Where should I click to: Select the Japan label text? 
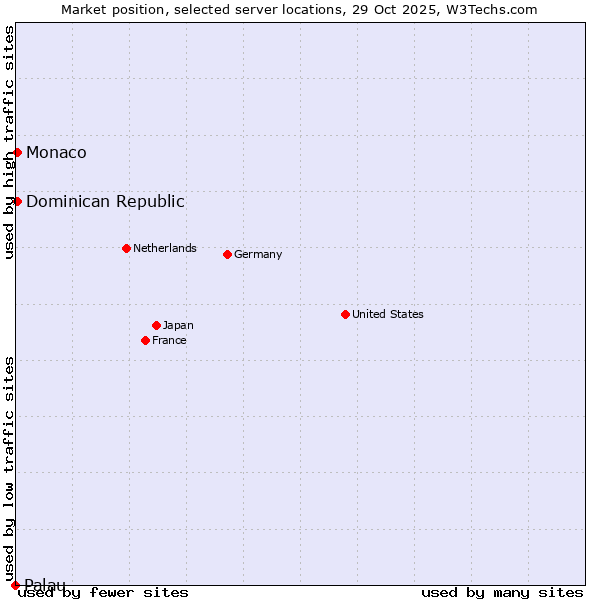coord(178,325)
